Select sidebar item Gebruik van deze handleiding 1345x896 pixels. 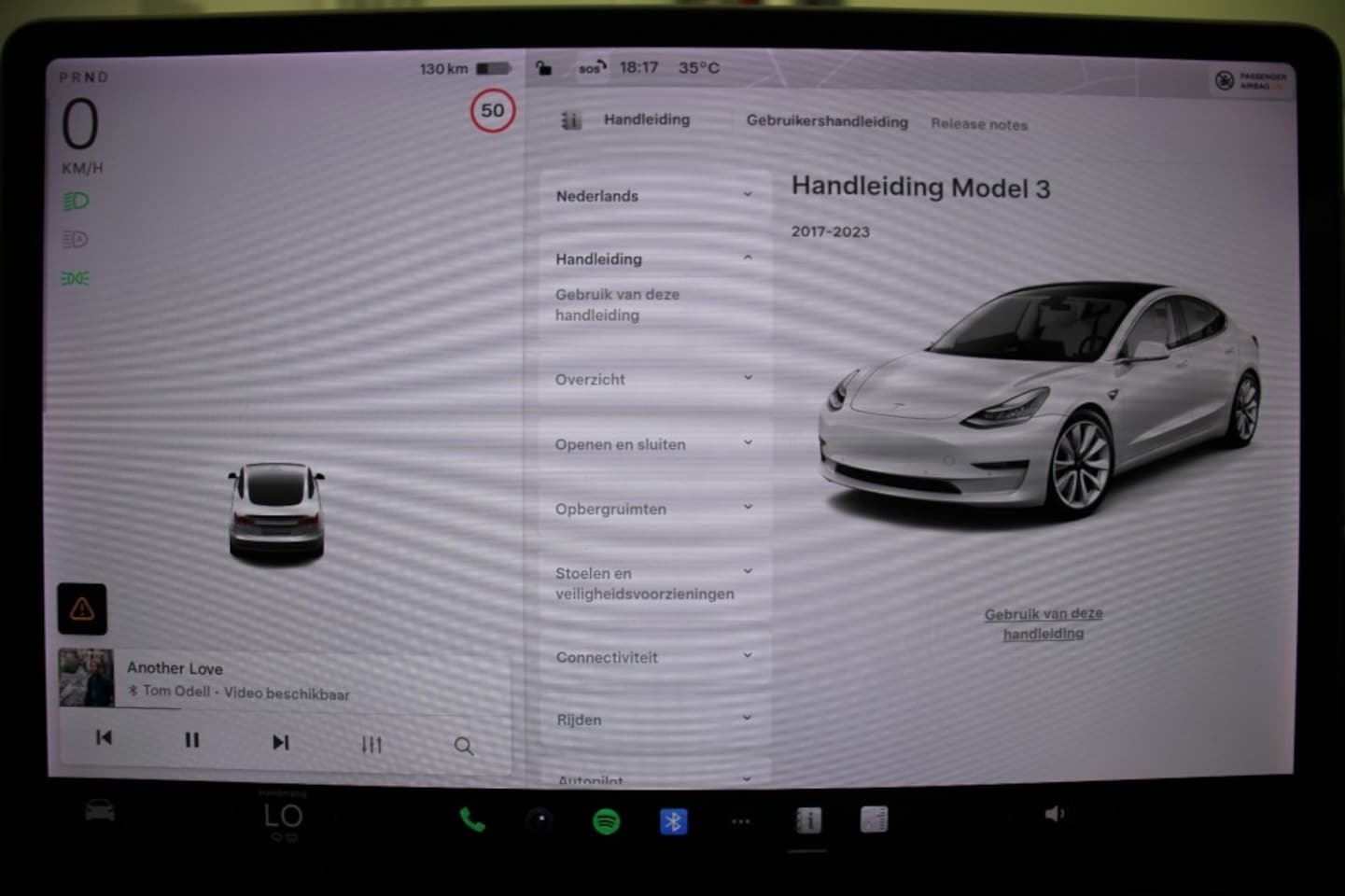click(618, 304)
